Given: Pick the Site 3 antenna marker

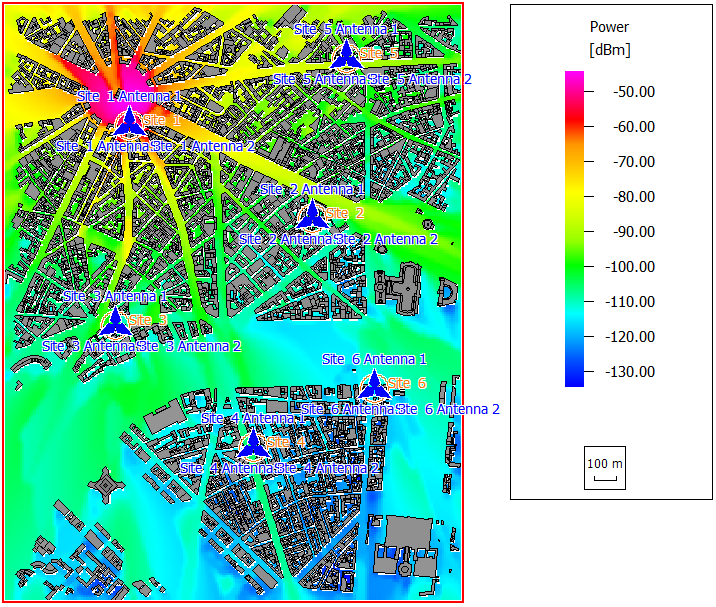Looking at the screenshot, I should (x=114, y=322).
